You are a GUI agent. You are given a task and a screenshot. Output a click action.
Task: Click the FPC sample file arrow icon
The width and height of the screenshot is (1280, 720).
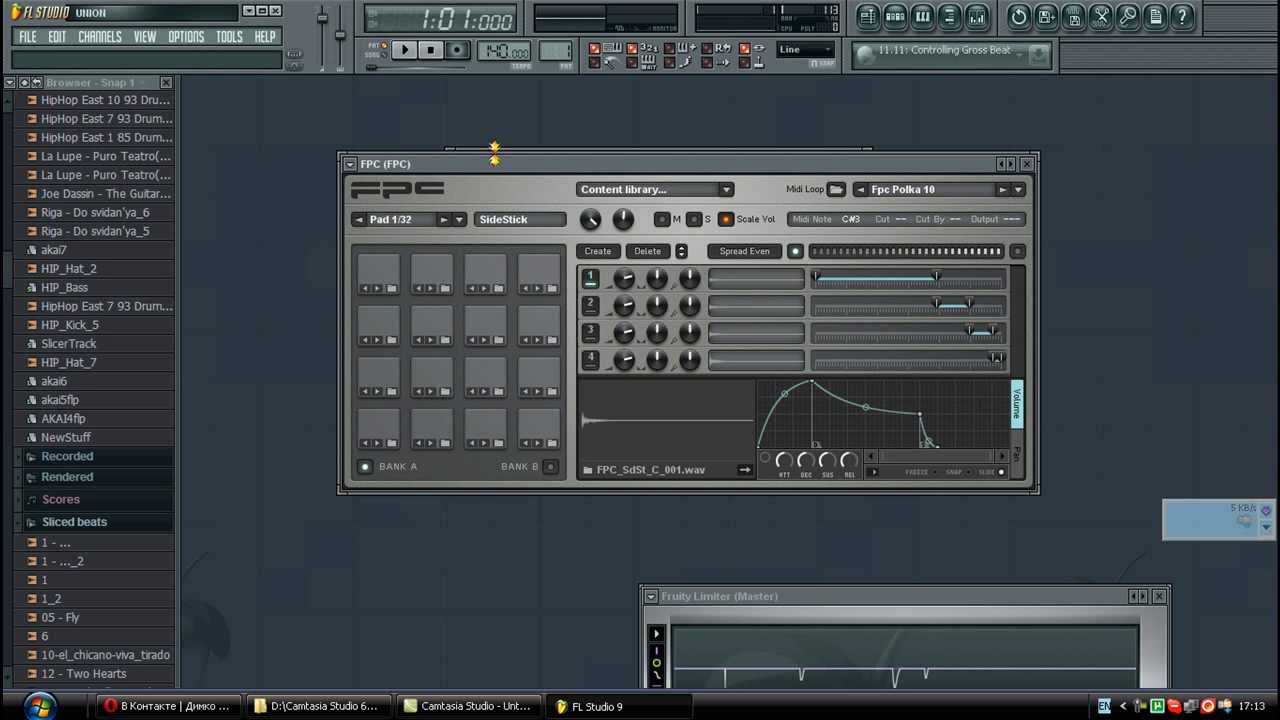click(x=744, y=470)
